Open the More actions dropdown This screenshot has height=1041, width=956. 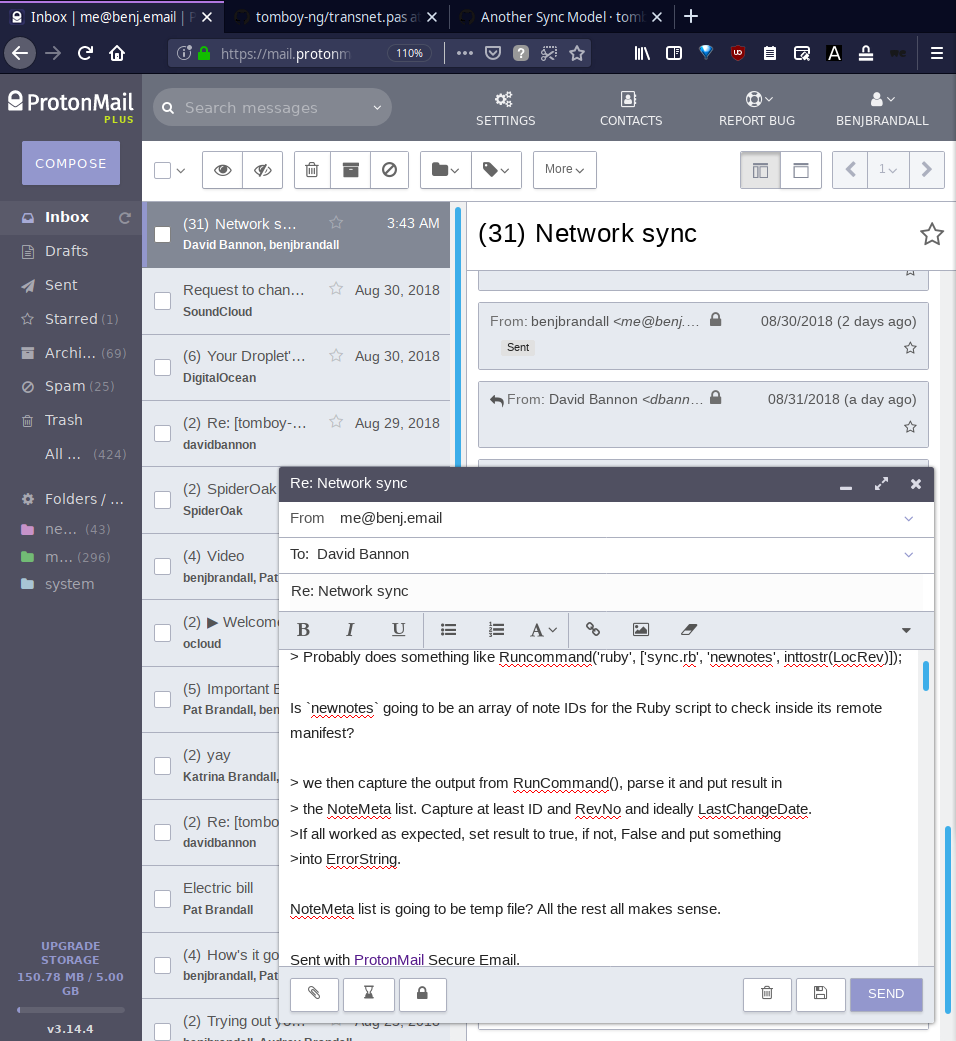coord(564,170)
